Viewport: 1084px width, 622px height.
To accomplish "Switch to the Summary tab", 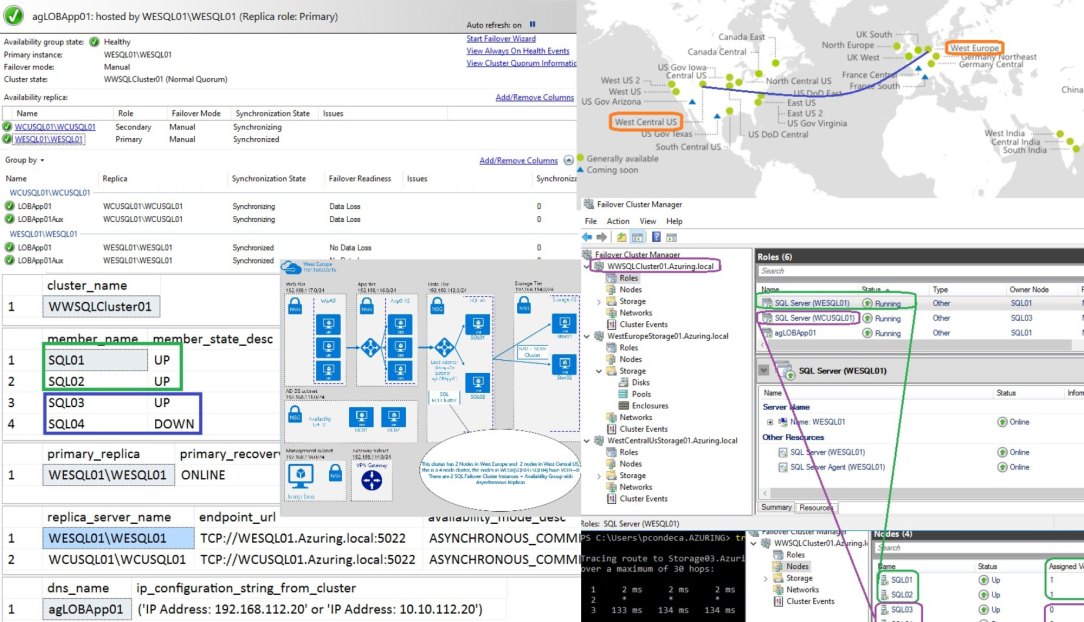I will 776,508.
